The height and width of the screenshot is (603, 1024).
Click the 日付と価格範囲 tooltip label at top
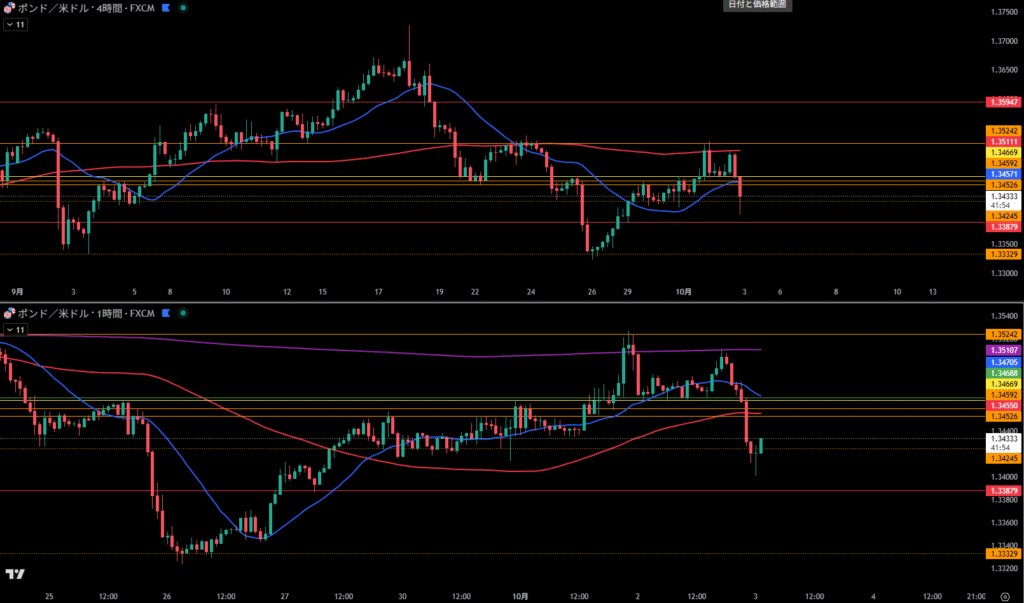(x=756, y=5)
